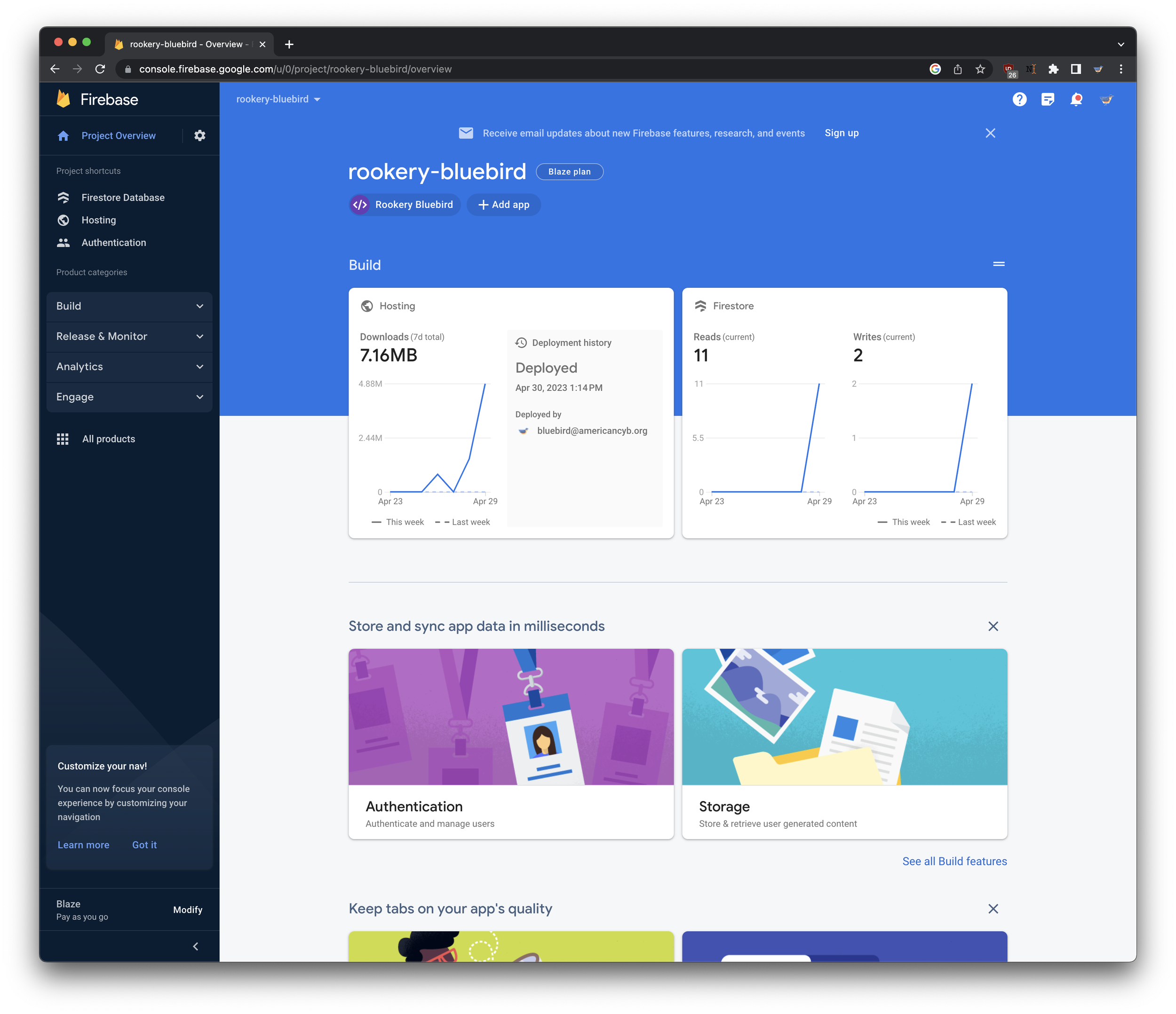Viewport: 1176px width, 1014px height.
Task: Expand the Build product category
Action: point(129,307)
